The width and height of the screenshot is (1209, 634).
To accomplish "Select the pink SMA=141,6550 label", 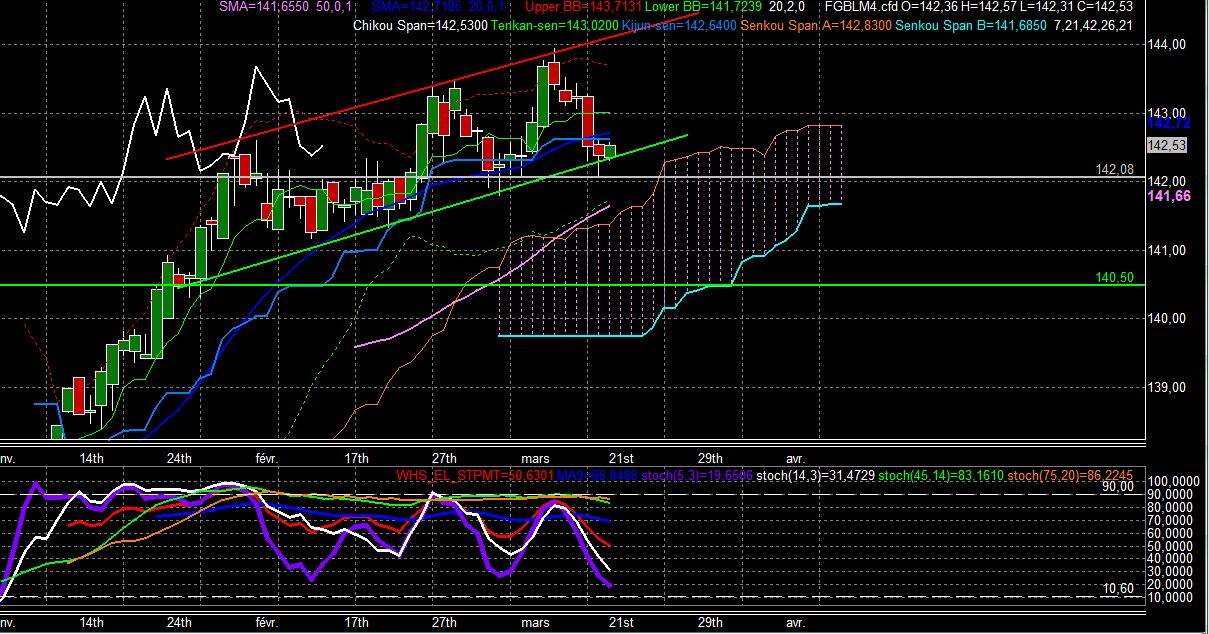I will point(262,8).
